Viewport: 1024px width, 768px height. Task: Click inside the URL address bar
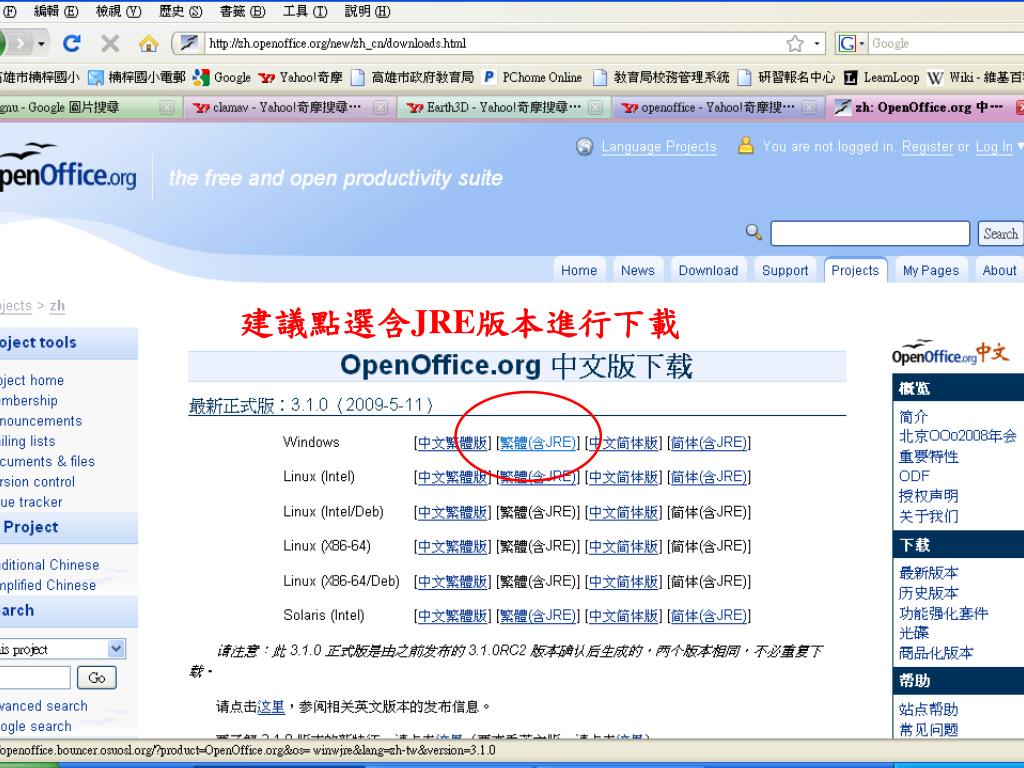pos(493,44)
